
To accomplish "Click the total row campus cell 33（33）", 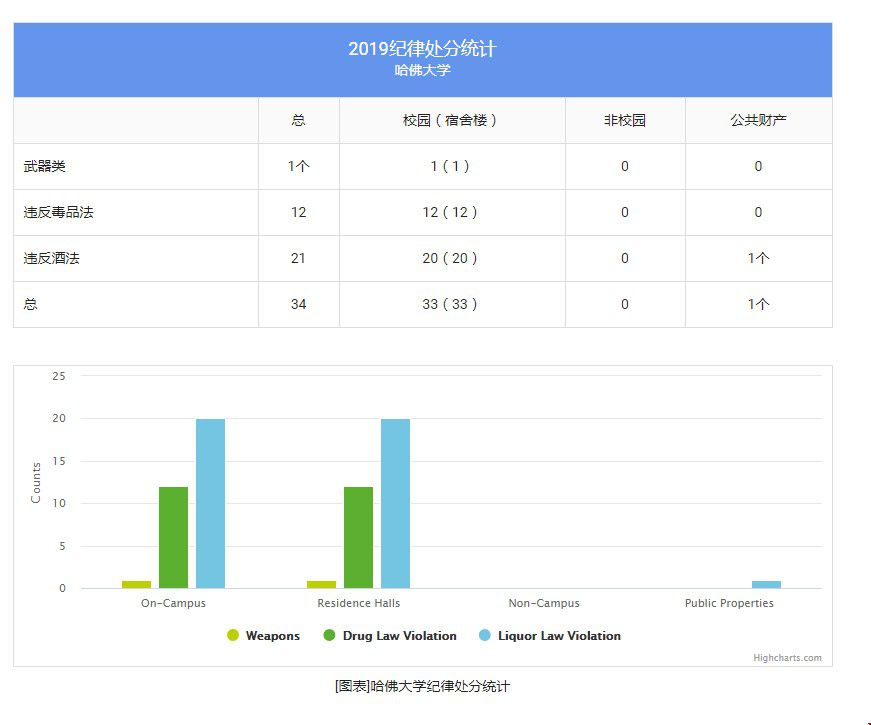I will coord(450,304).
